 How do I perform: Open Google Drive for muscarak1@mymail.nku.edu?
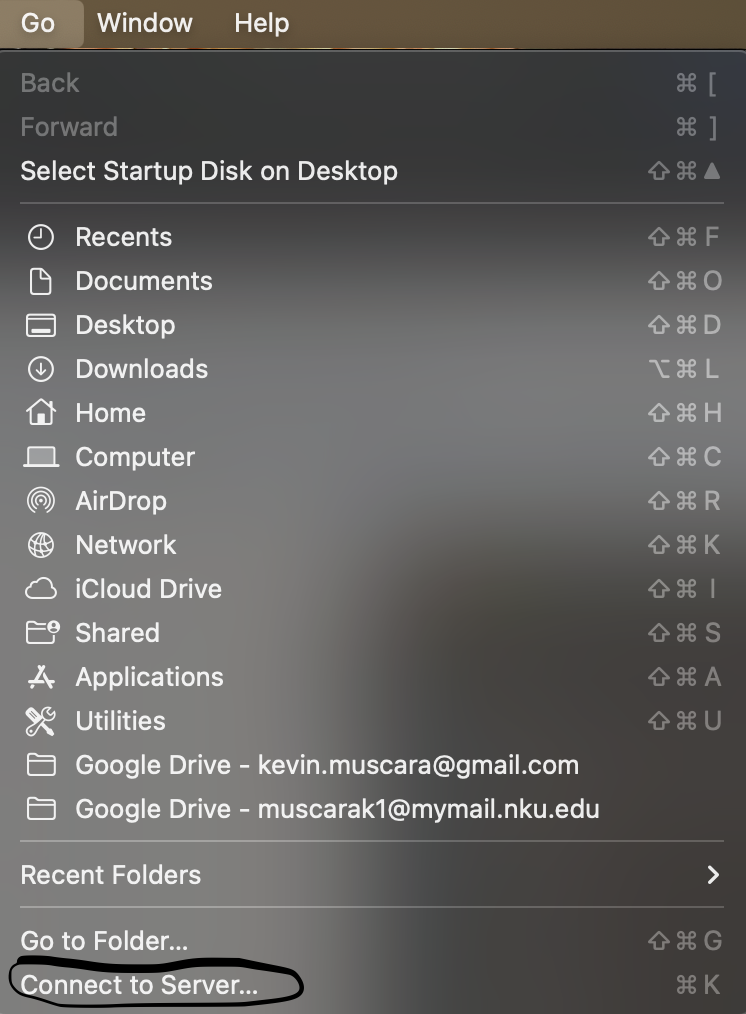[337, 809]
